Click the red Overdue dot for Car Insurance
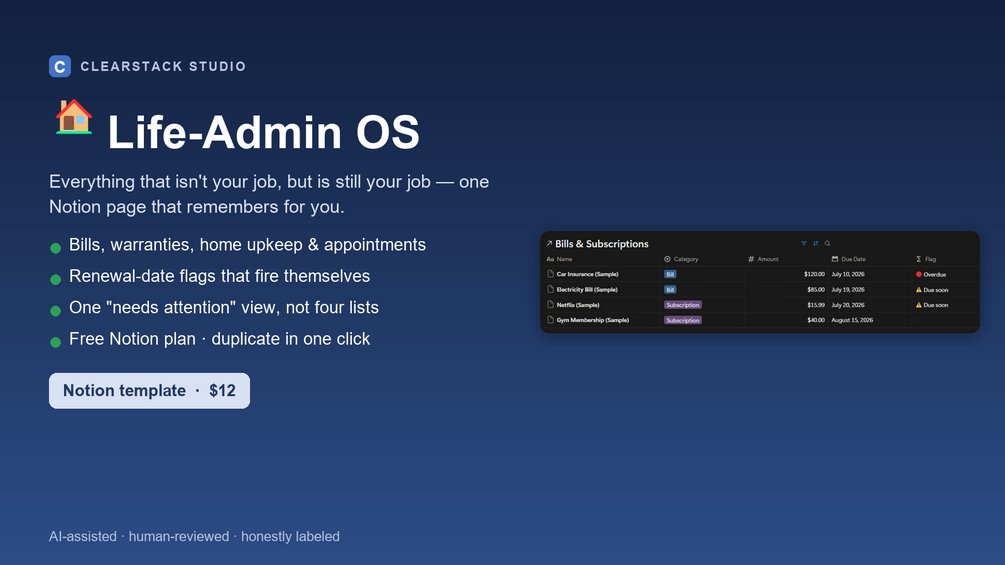1005x565 pixels. [918, 274]
